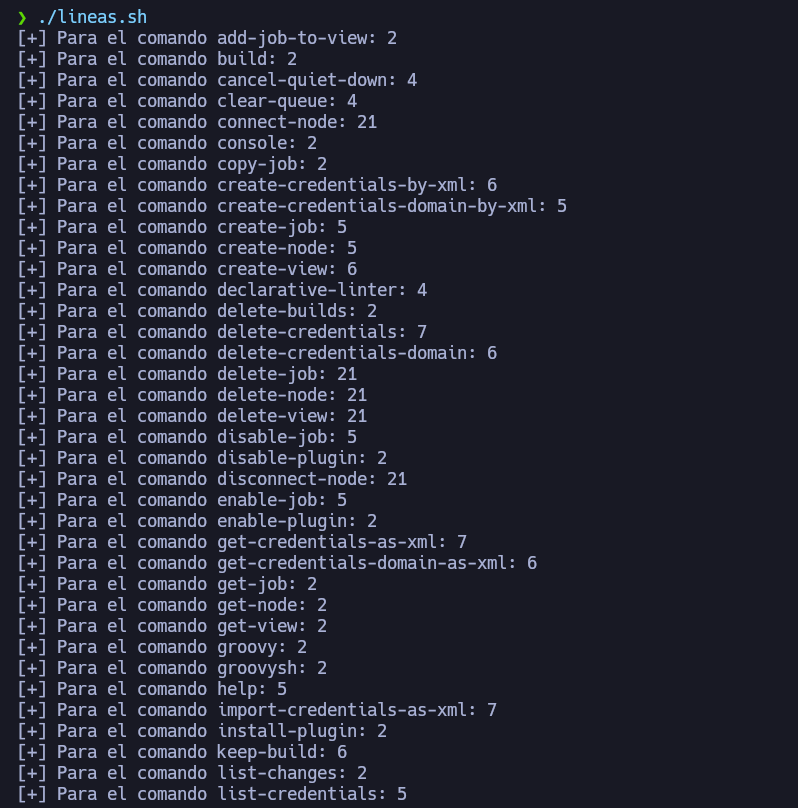Select the cancel-quiet-down command text
Image resolution: width=798 pixels, height=808 pixels.
[306, 80]
